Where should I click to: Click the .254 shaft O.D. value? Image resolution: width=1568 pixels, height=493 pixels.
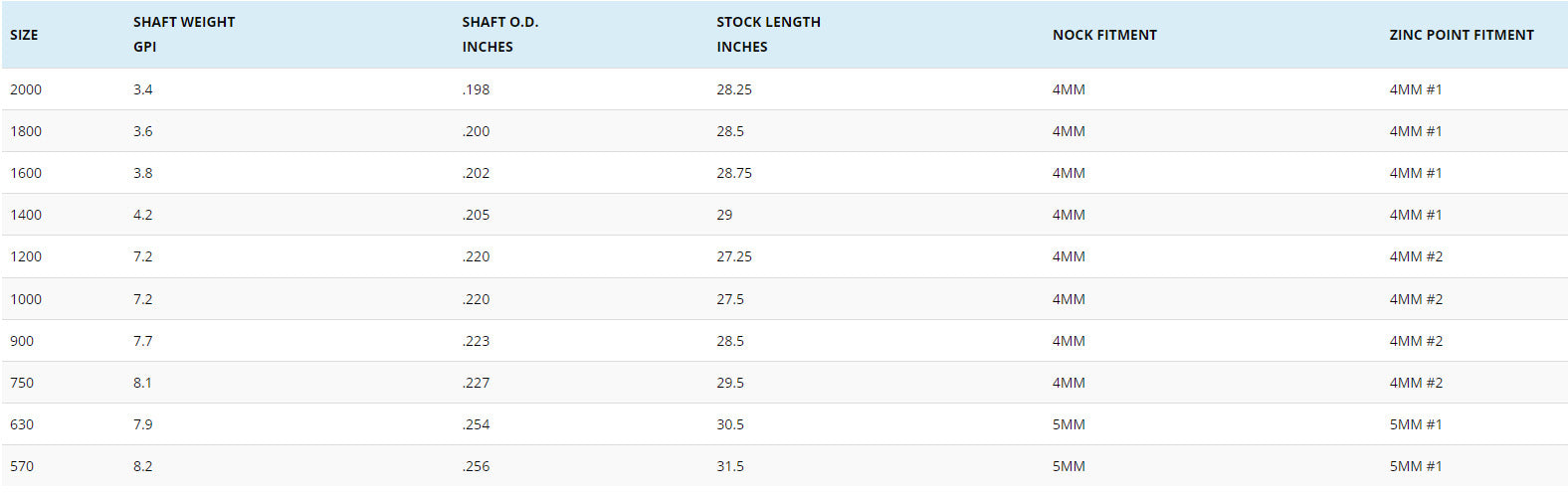[476, 424]
